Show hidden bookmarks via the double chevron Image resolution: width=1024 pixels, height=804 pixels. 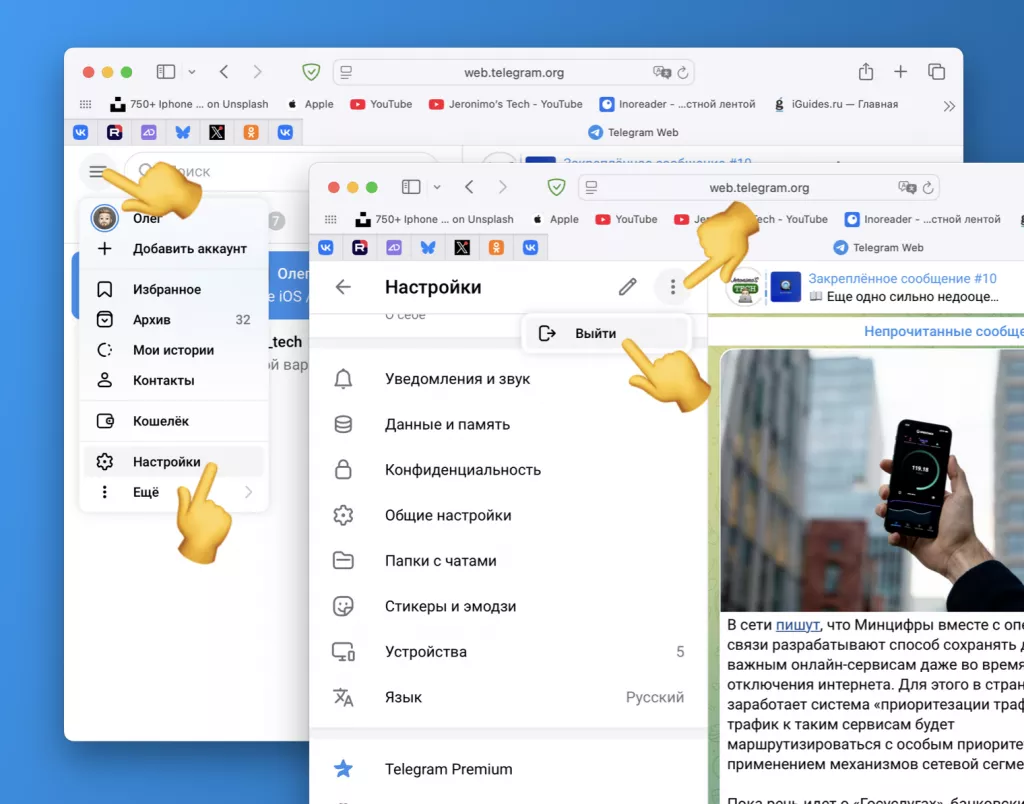click(x=949, y=104)
